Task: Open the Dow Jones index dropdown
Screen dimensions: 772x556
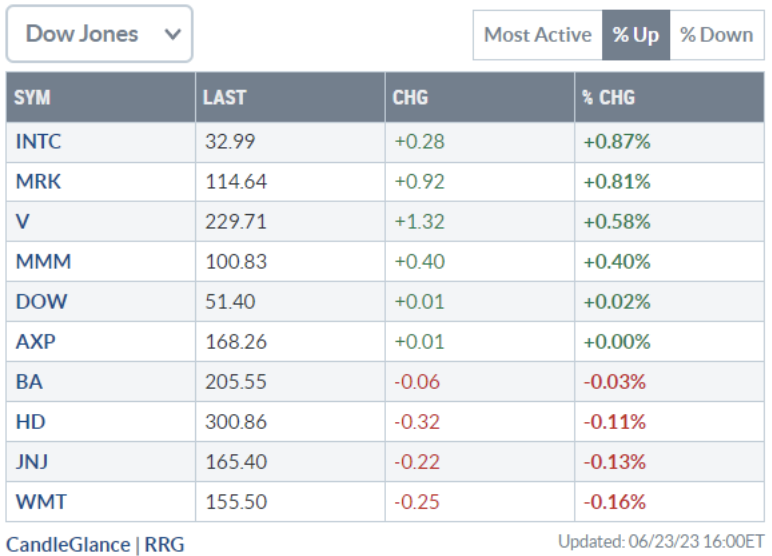Action: pyautogui.click(x=99, y=34)
